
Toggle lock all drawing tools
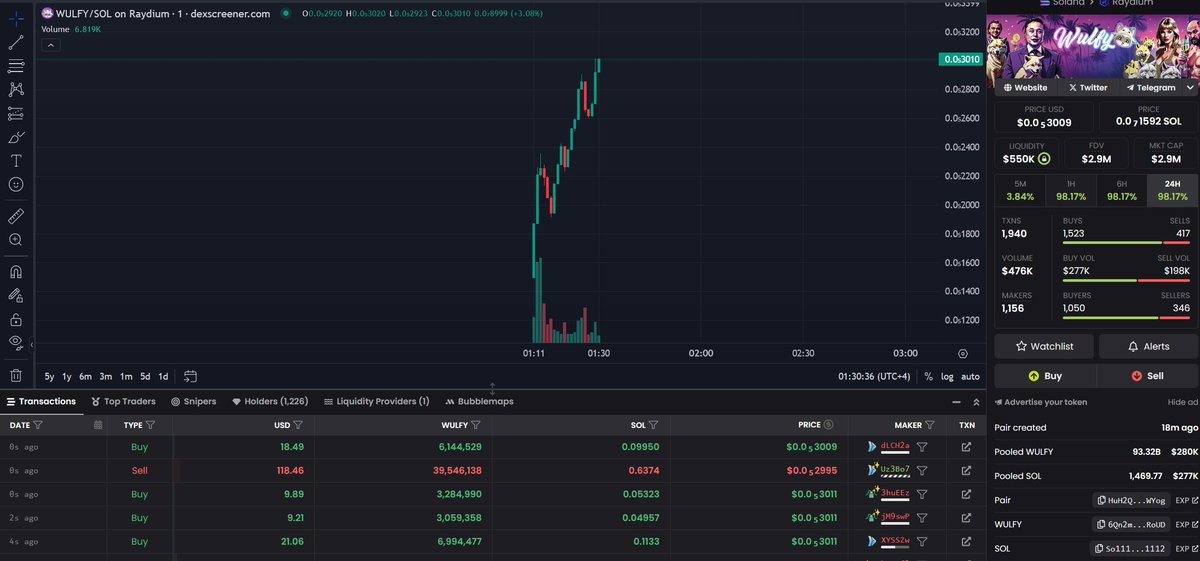pos(16,320)
